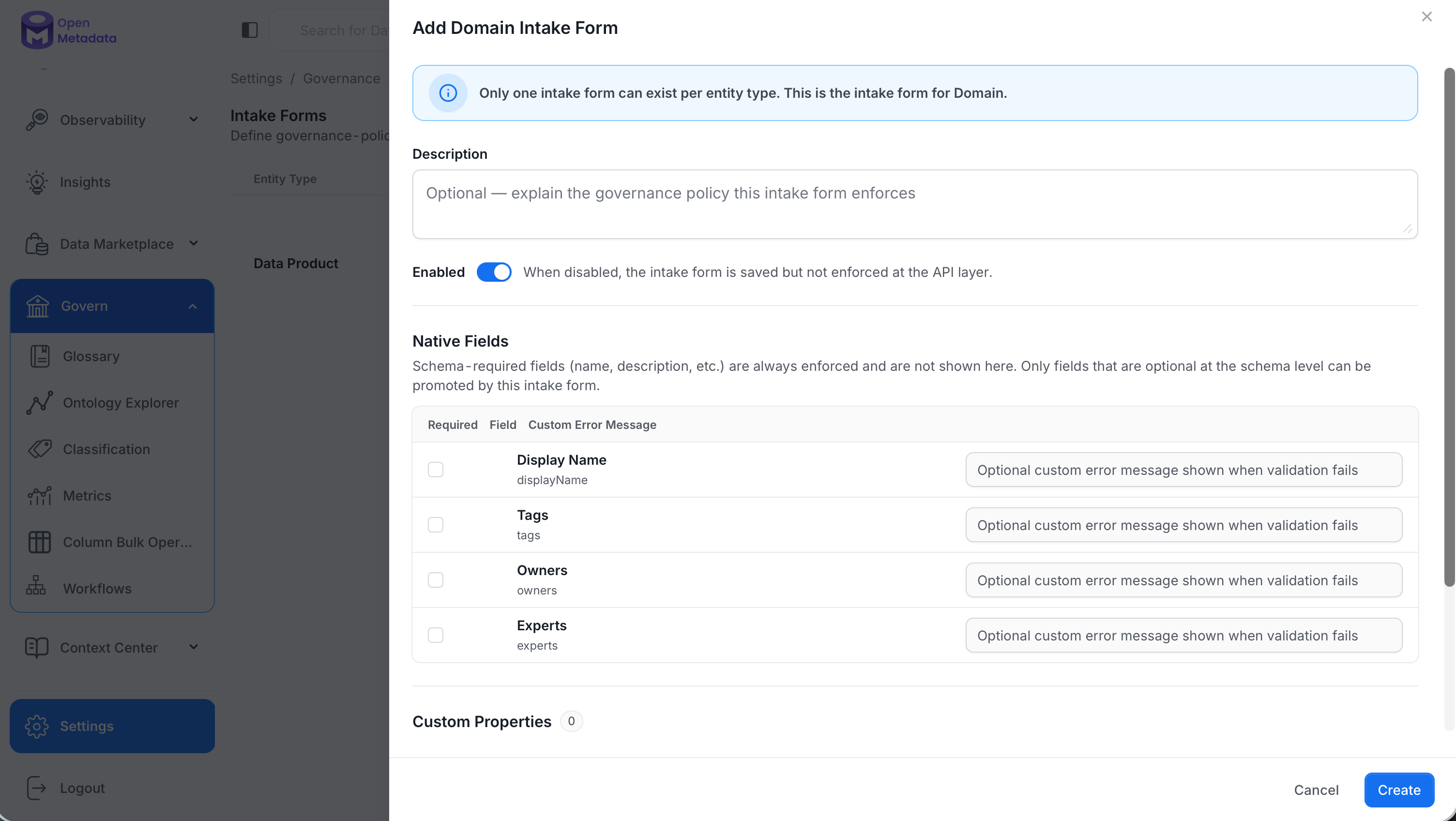1456x821 pixels.
Task: Click the Cancel button
Action: [1317, 790]
